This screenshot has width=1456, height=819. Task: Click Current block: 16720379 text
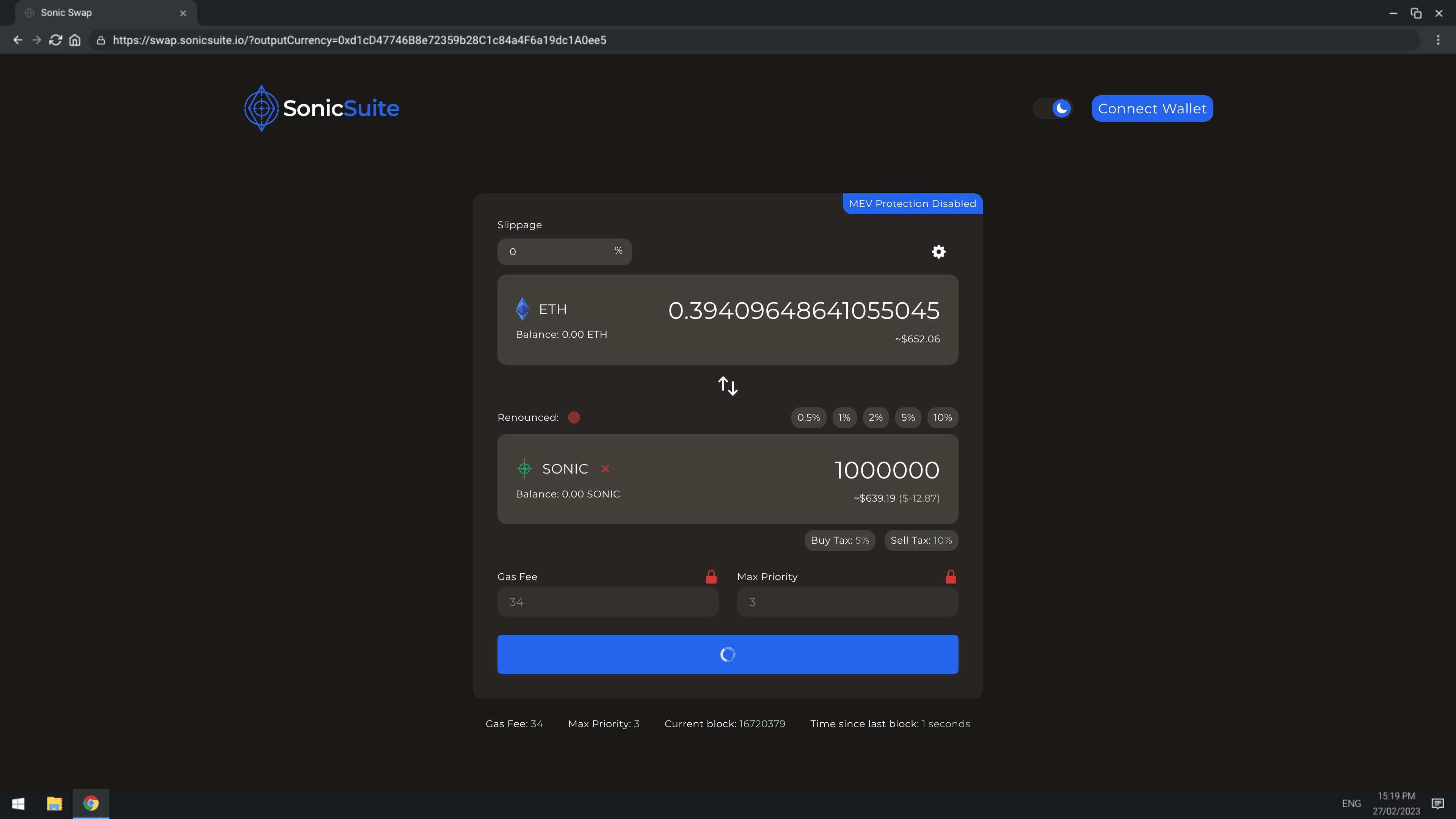tap(725, 724)
